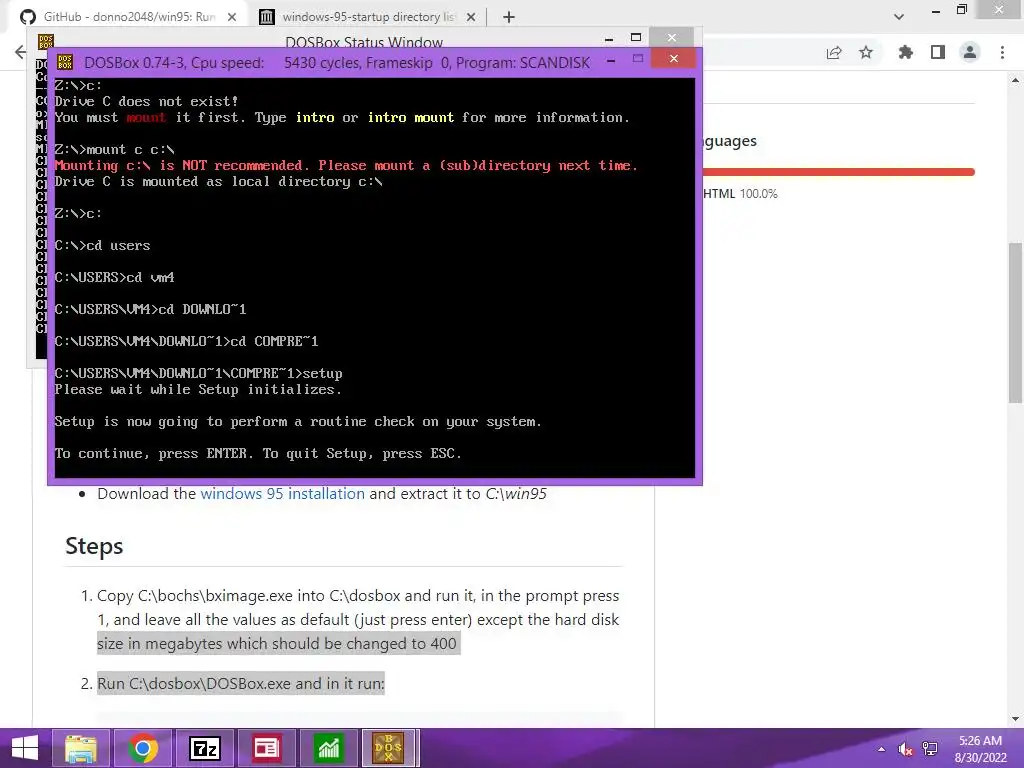This screenshot has height=768, width=1024.
Task: Switch to windows-95-startup directory listing tab
Action: pyautogui.click(x=368, y=17)
